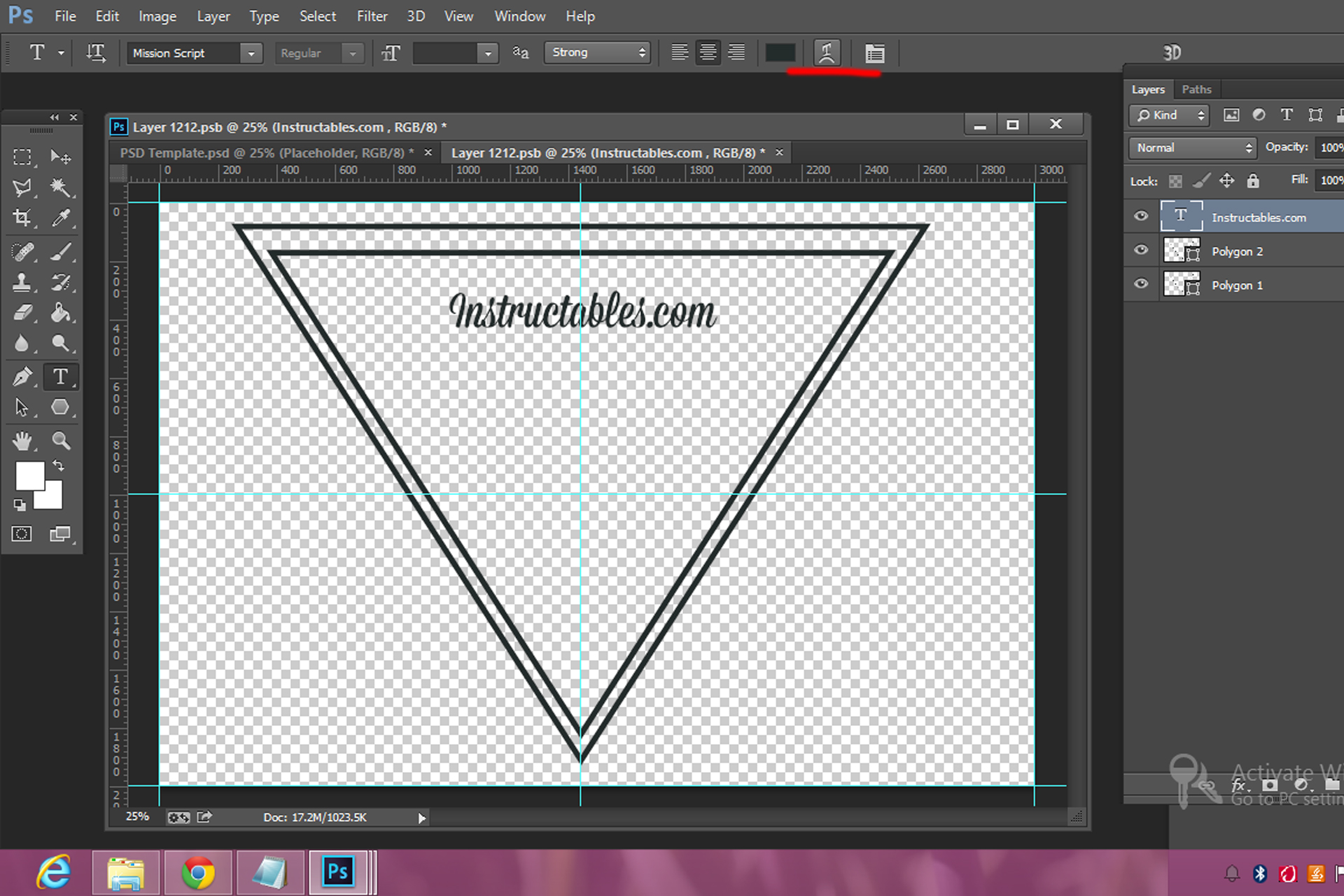
Task: Open status bar info arrow menu
Action: click(421, 818)
